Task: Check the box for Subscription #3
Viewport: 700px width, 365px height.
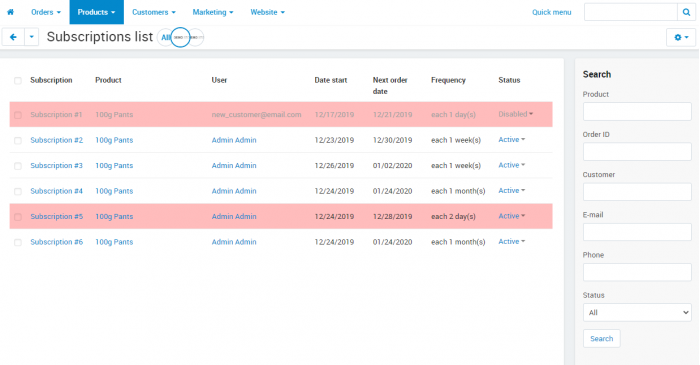Action: (x=18, y=166)
